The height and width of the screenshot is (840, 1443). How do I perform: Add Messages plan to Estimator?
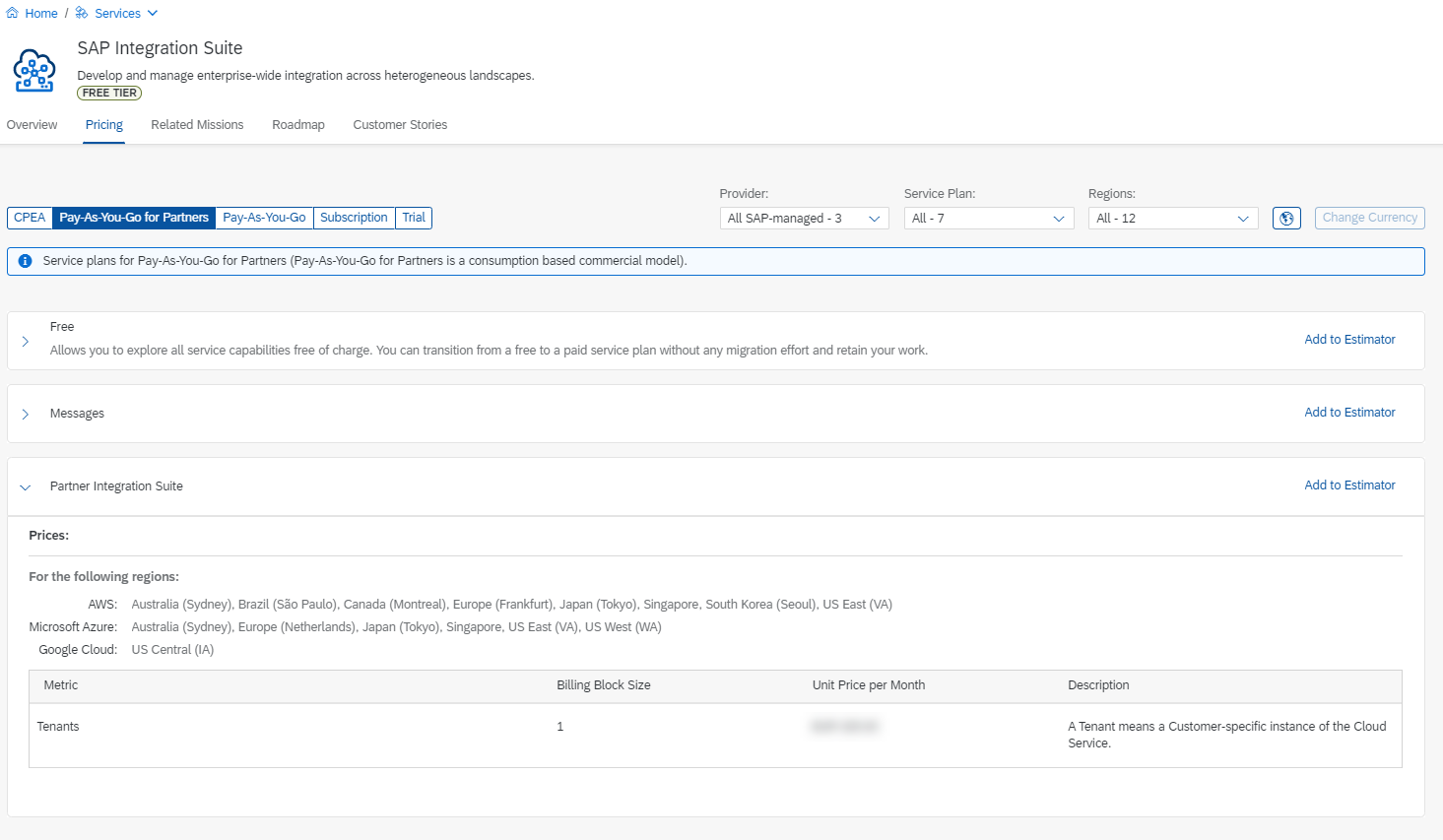[x=1349, y=413]
